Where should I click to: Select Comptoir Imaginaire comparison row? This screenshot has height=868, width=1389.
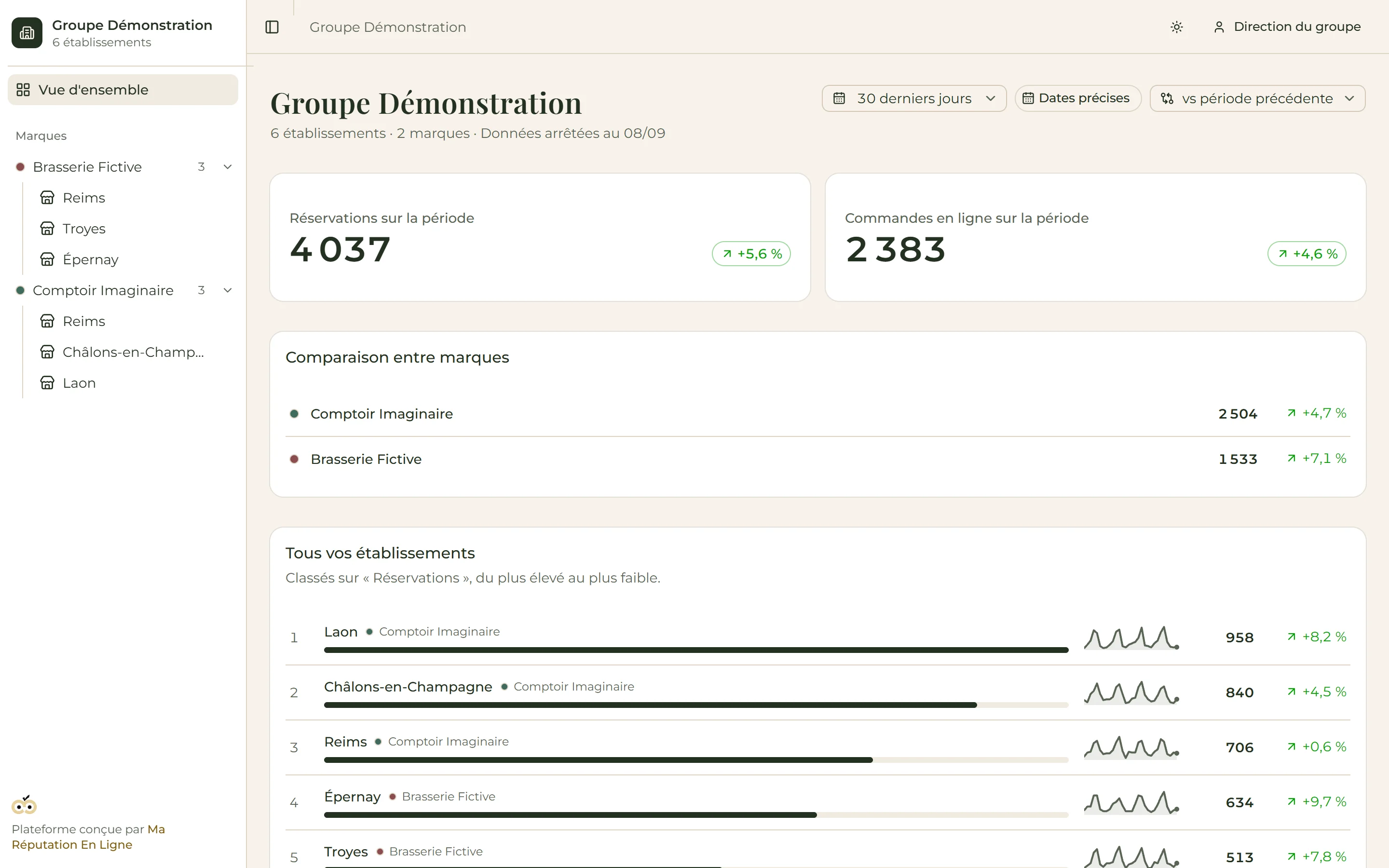[817, 414]
